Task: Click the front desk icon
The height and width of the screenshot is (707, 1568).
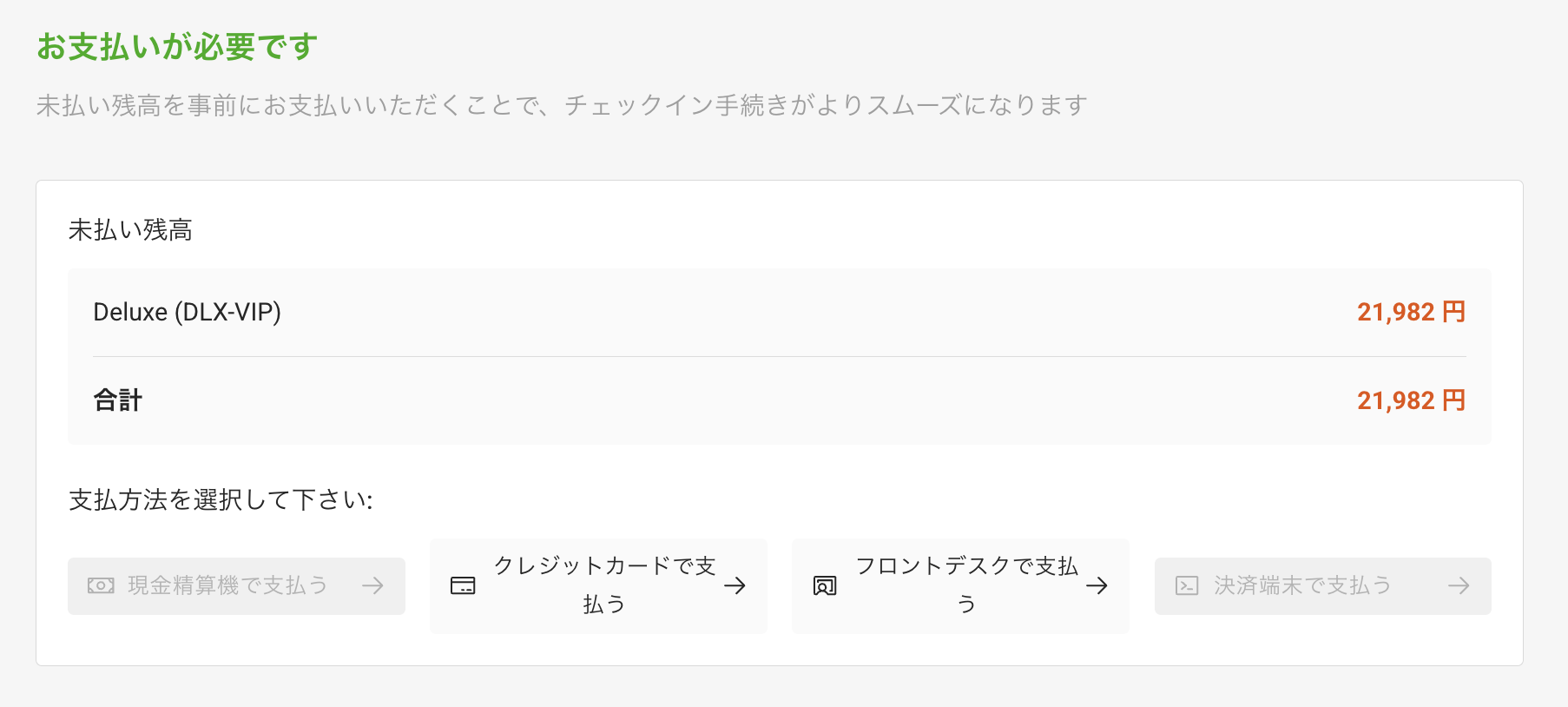Action: click(x=825, y=586)
